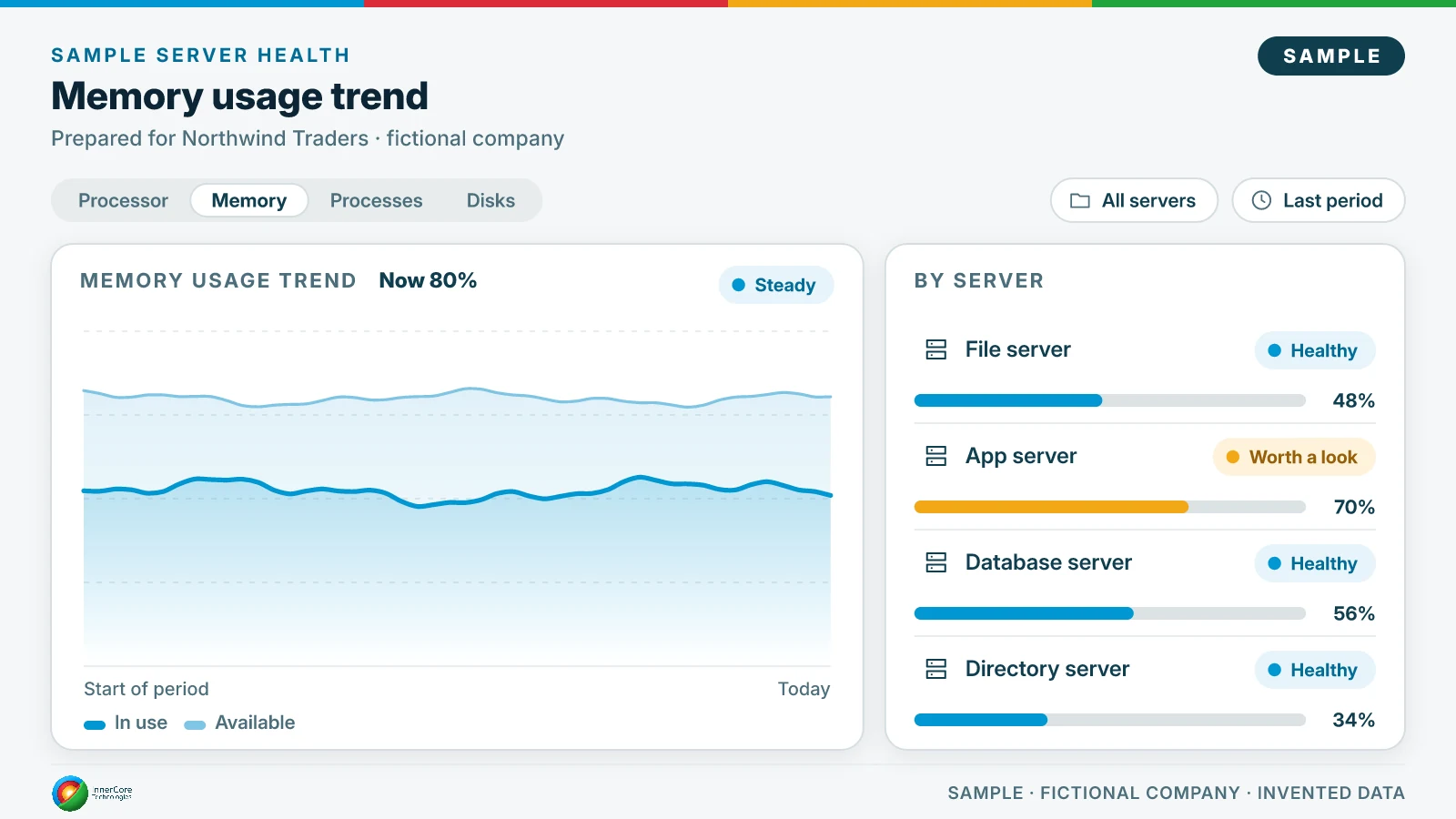
Task: Click the Start of period axis label
Action: 147,689
